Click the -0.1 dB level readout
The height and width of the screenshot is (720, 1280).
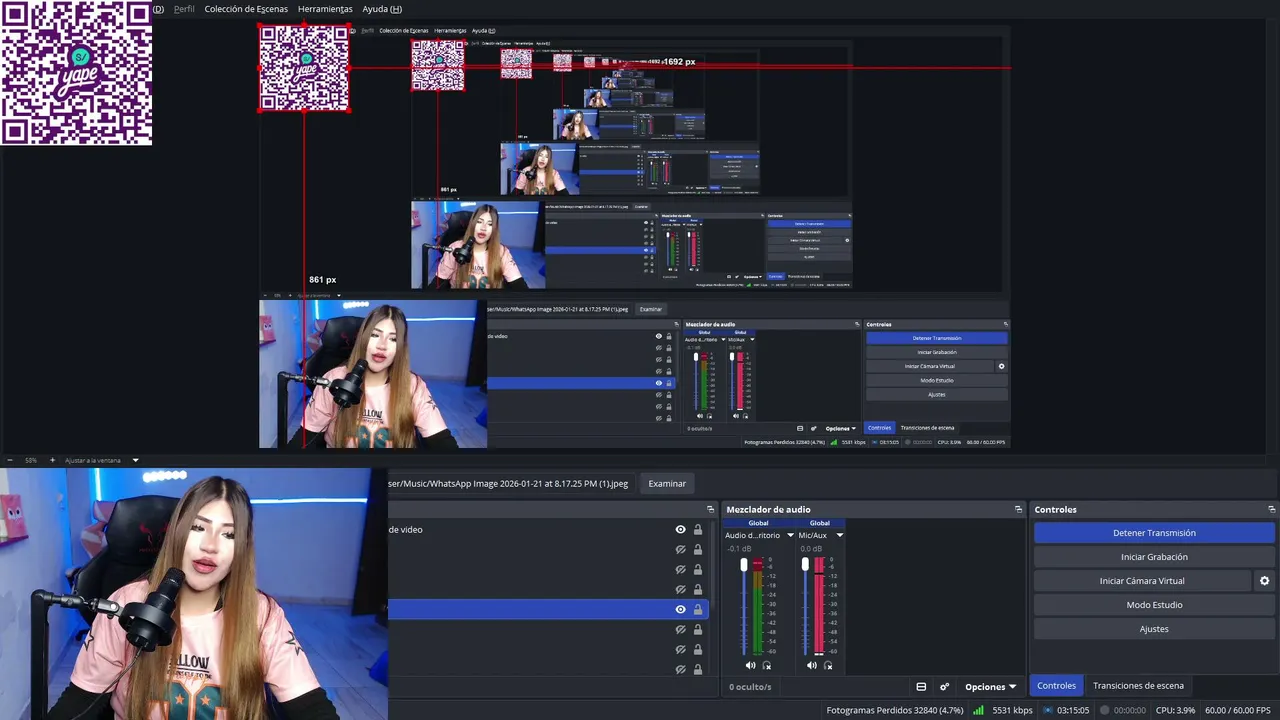pyautogui.click(x=740, y=549)
